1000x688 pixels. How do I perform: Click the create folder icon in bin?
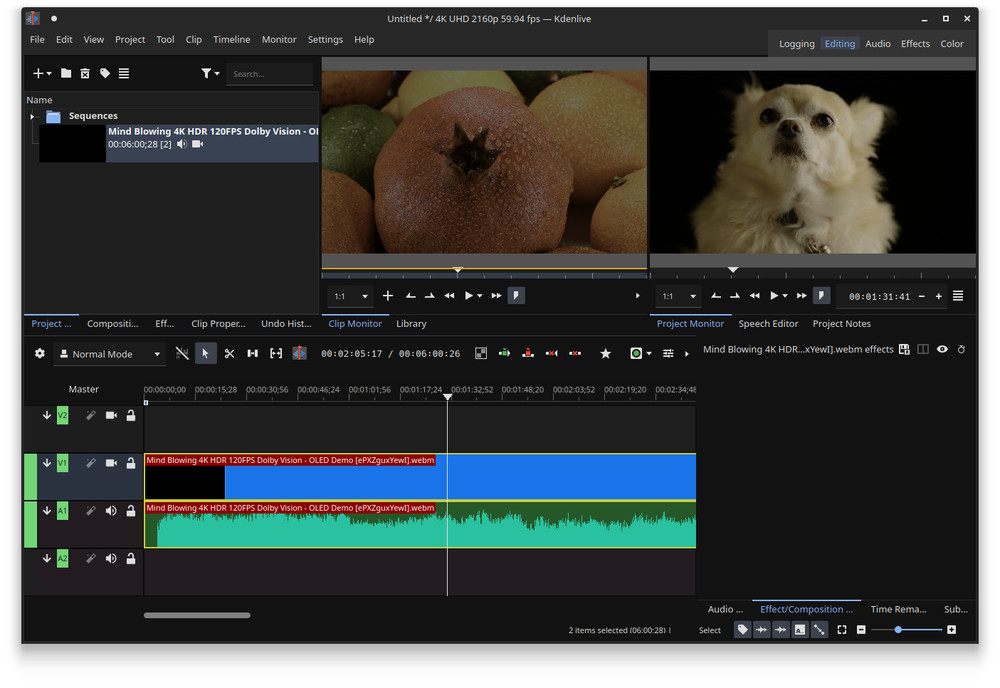(x=66, y=73)
